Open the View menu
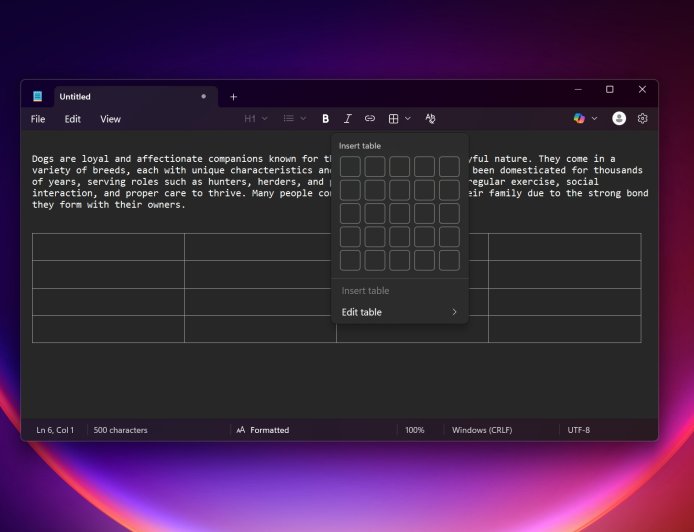This screenshot has width=694, height=532. coord(110,119)
